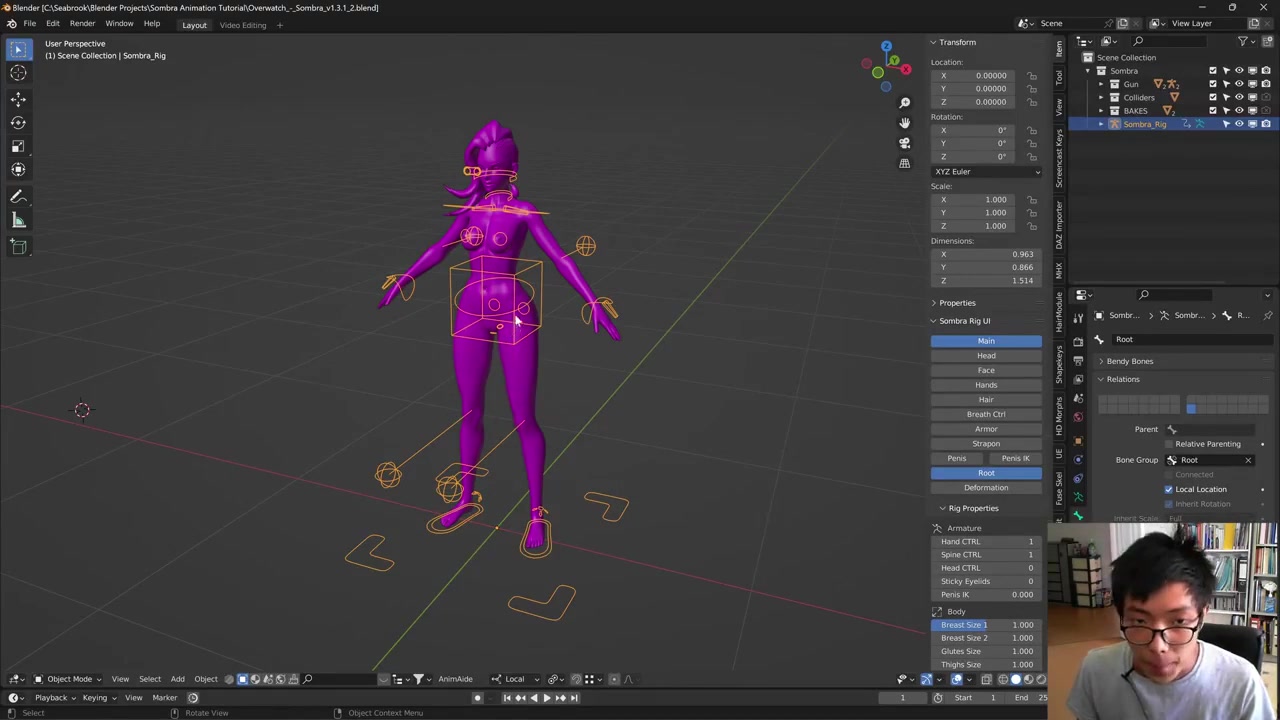Click the Breast Size 1 slider
This screenshot has width=1280, height=720.
[986, 625]
